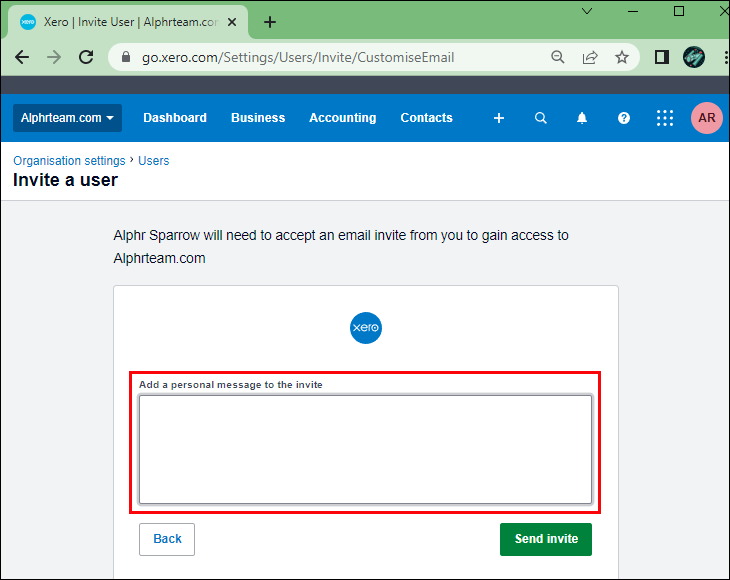The image size is (730, 580).
Task: Open the Accounting menu
Action: 343,118
